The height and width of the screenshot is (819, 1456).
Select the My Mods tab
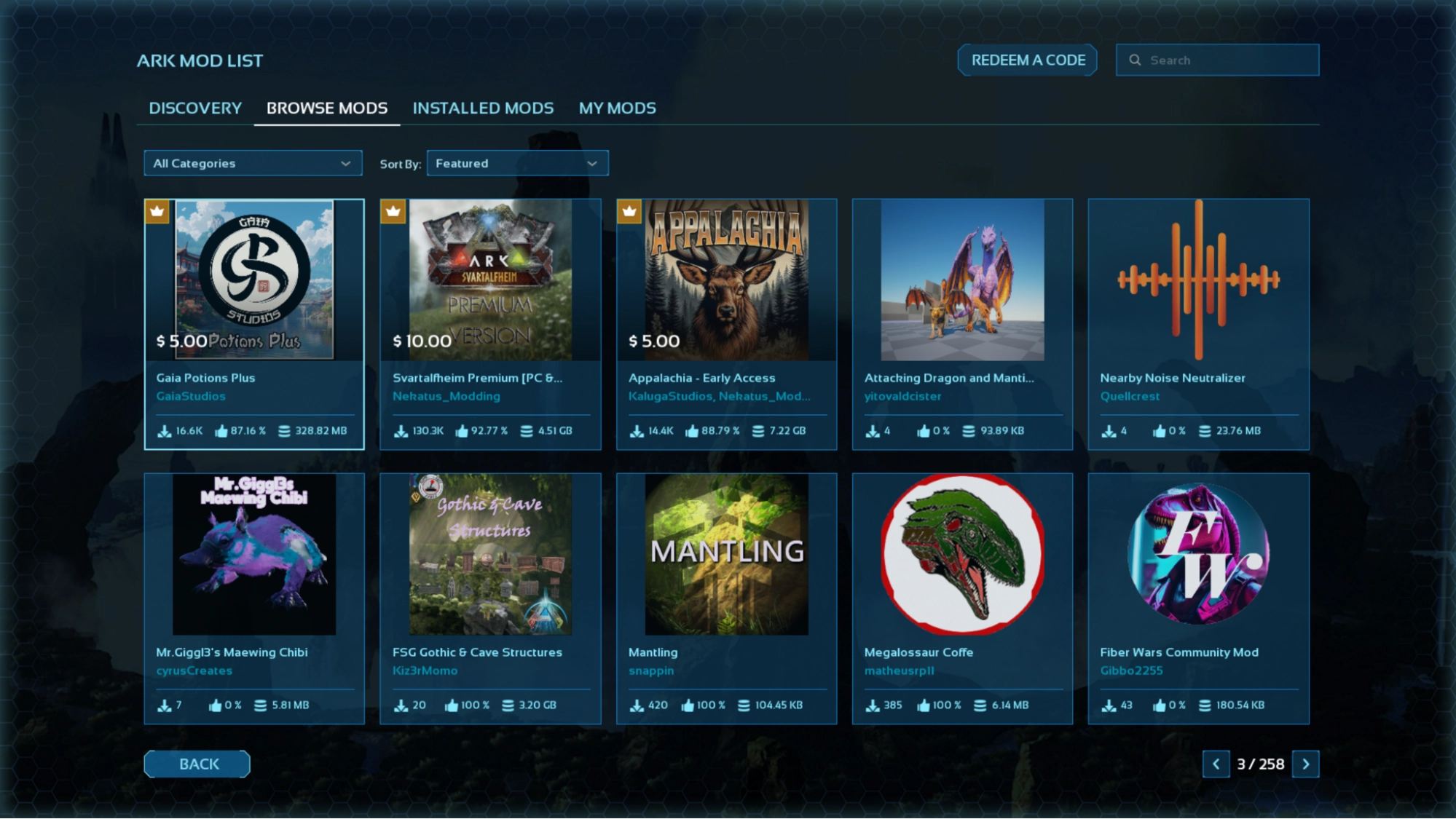coord(617,108)
